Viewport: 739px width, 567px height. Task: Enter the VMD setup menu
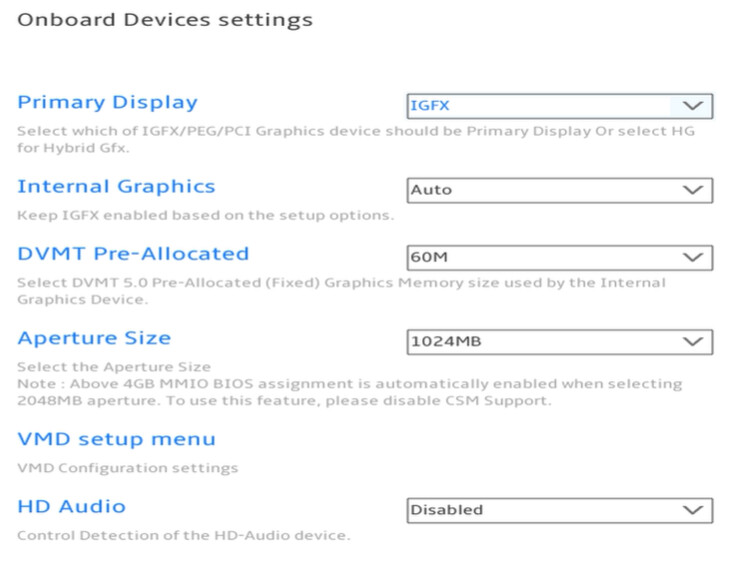(116, 439)
